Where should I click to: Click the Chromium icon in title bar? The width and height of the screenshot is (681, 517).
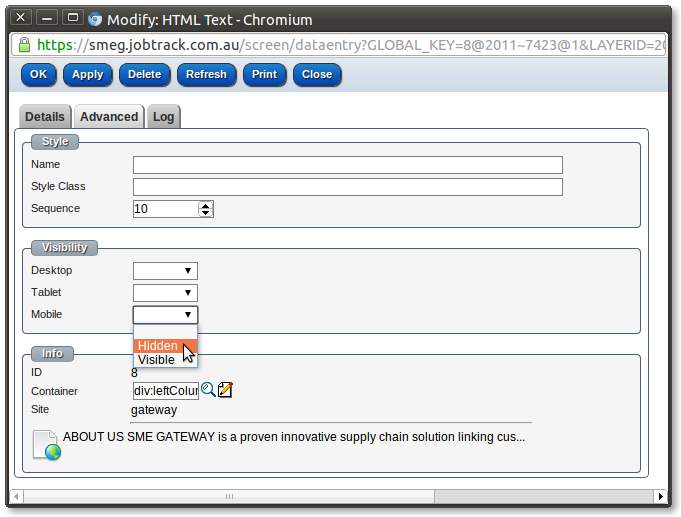tap(96, 19)
